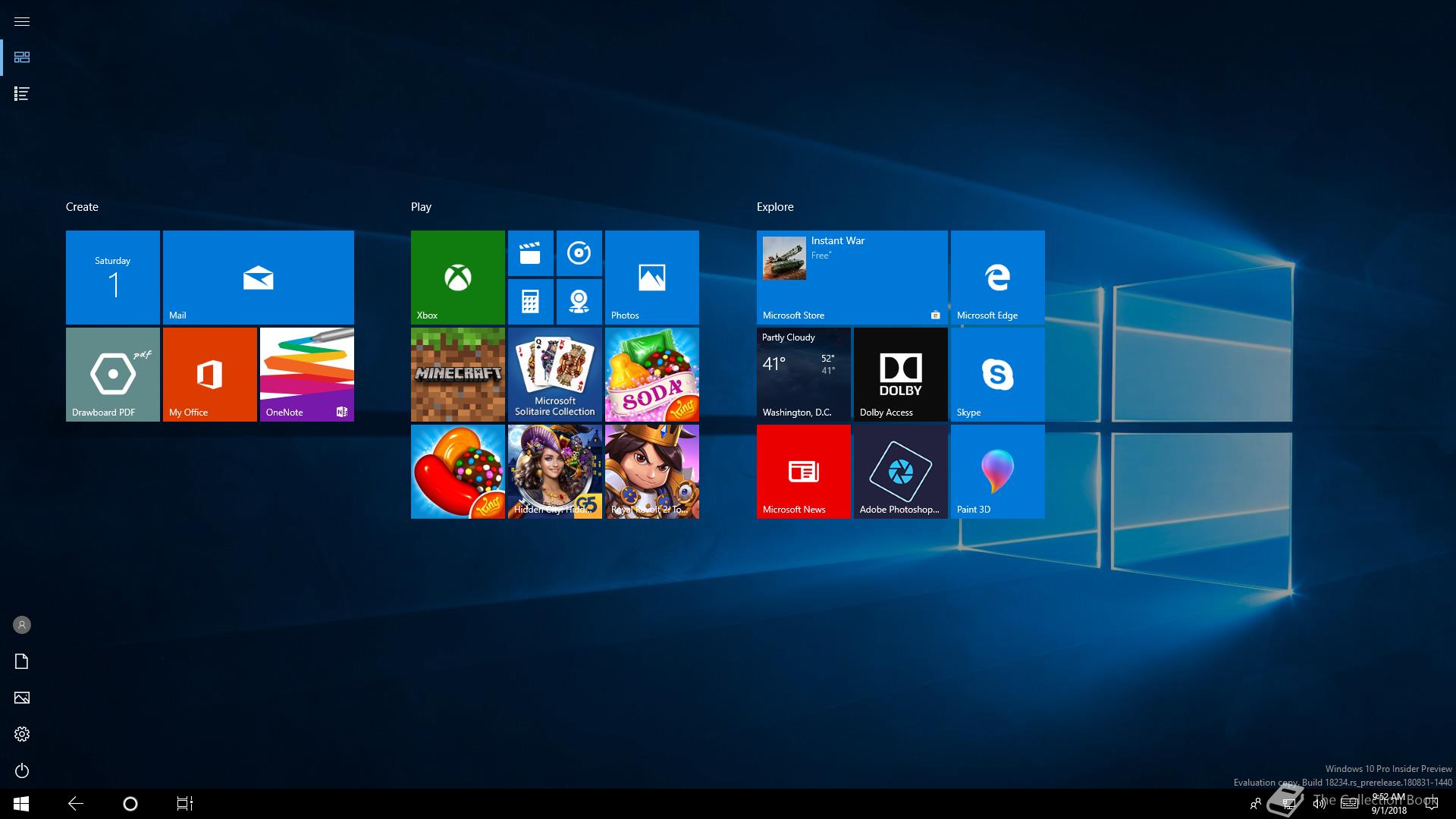This screenshot has height=819, width=1456.
Task: Open the People icon in the system tray
Action: 1256,804
